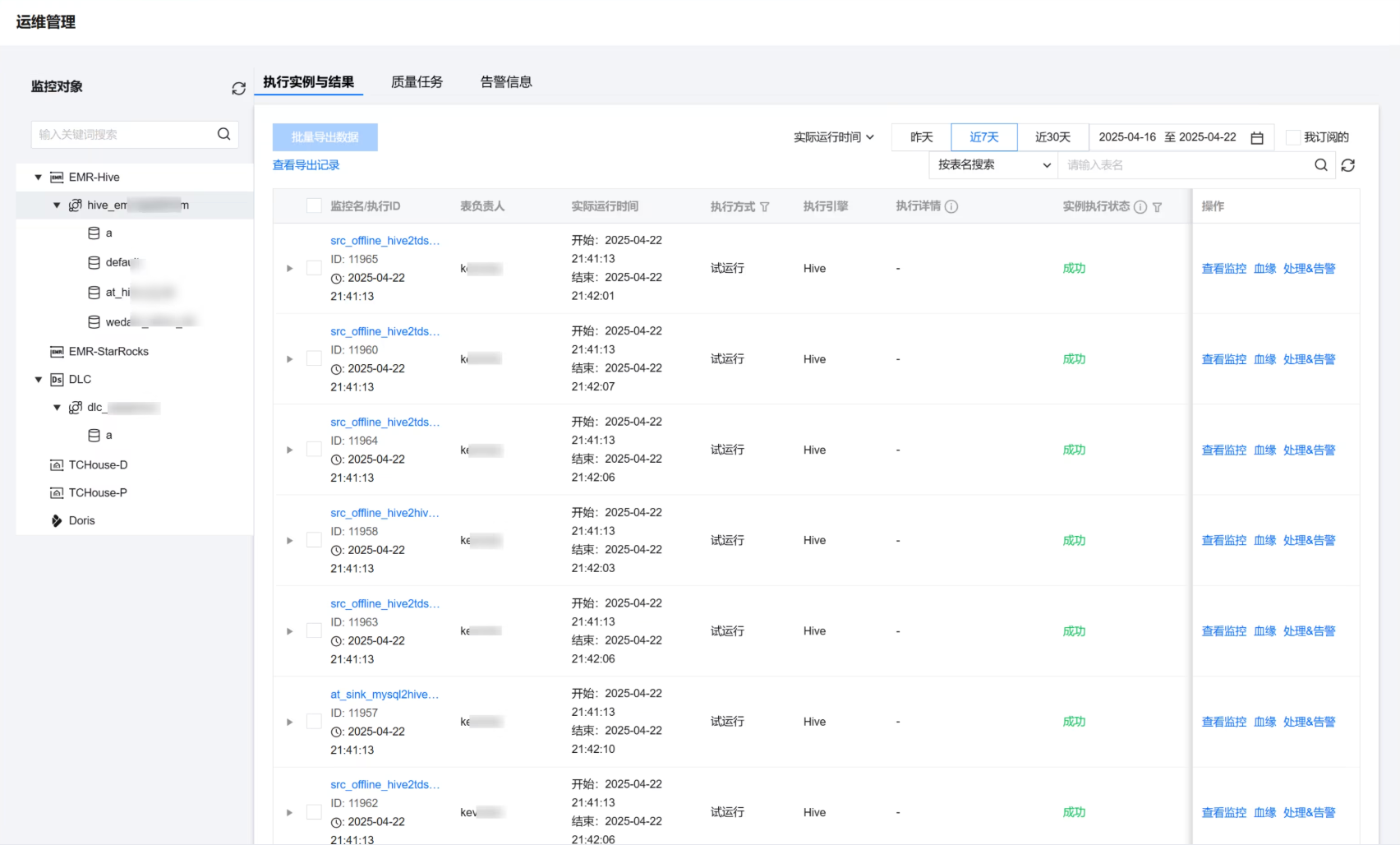Check the row checkbox for ID 11965
Image resolution: width=1400 pixels, height=845 pixels.
[x=314, y=268]
